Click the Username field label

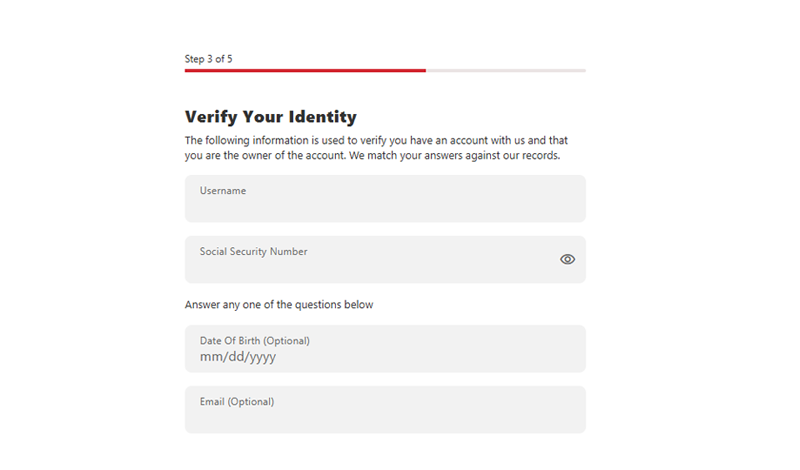tap(223, 190)
